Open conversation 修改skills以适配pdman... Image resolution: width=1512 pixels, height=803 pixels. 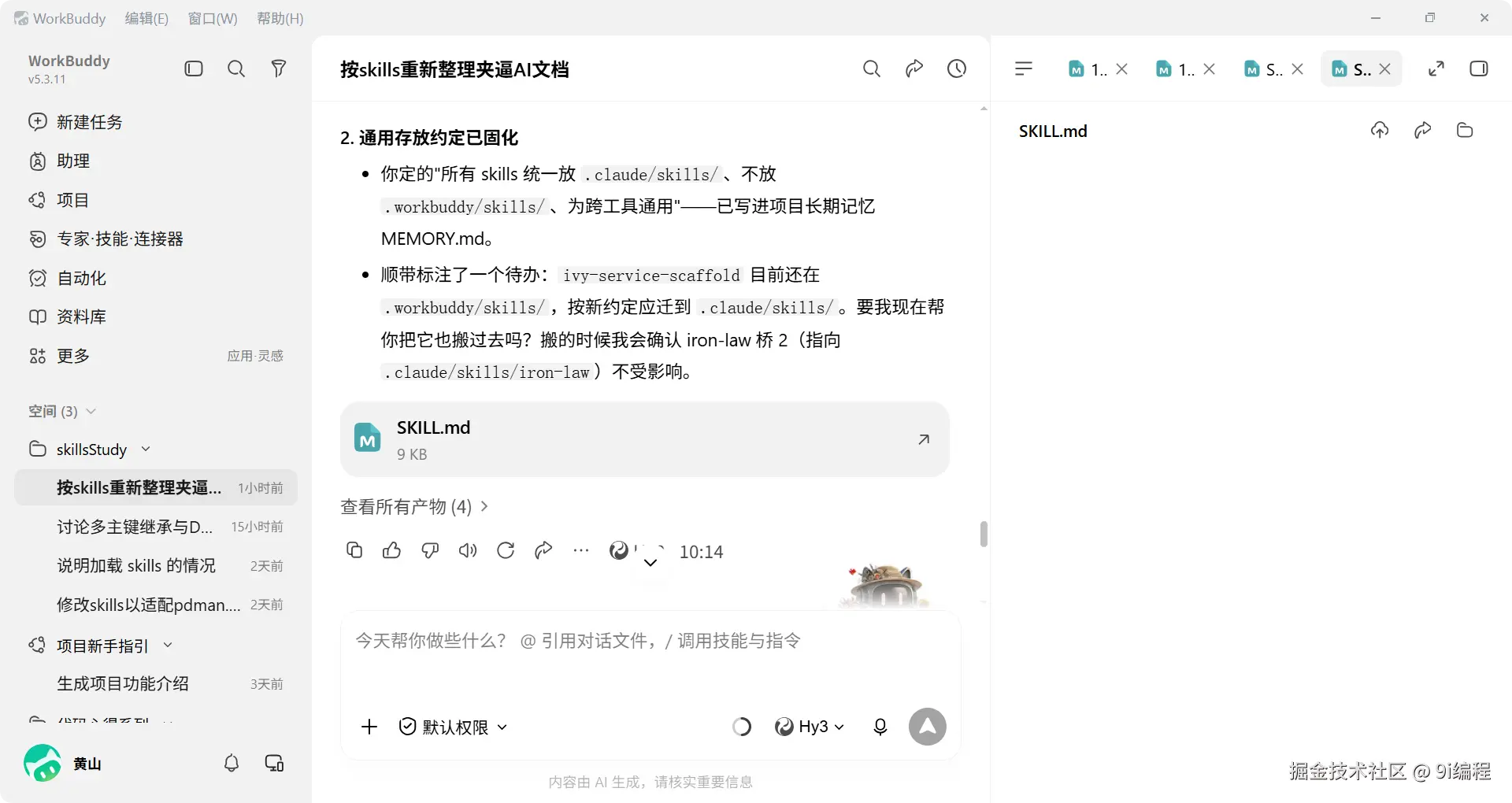tap(156, 605)
